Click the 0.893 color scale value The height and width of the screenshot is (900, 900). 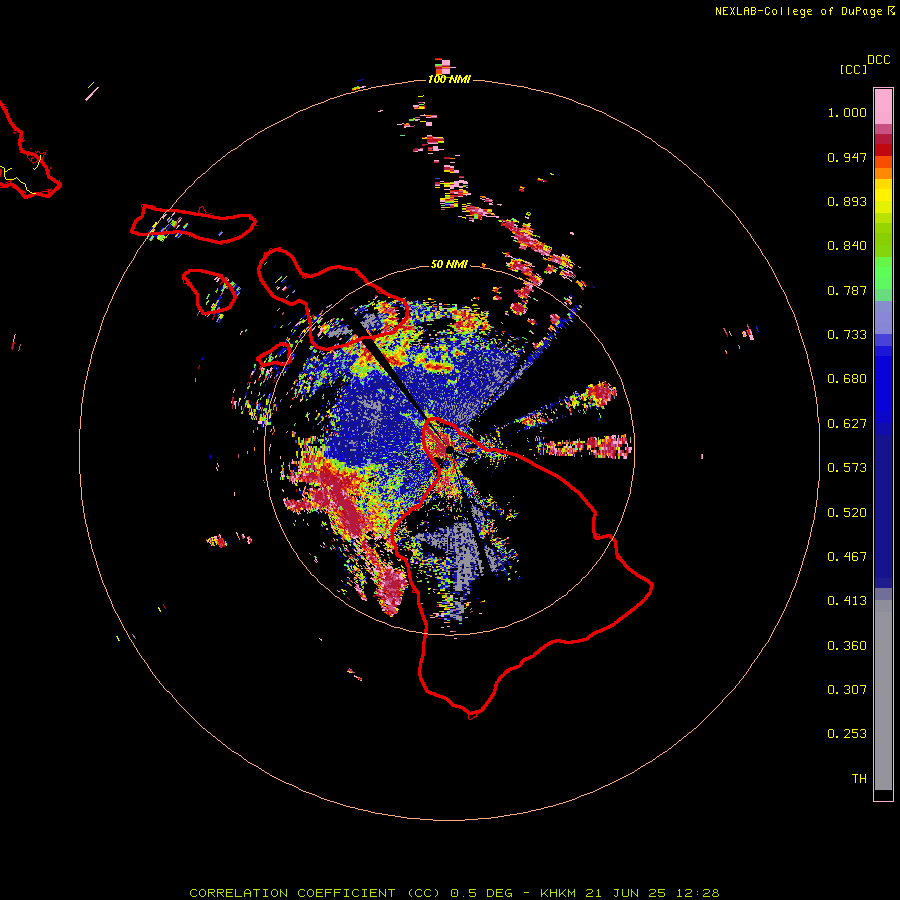coord(847,201)
